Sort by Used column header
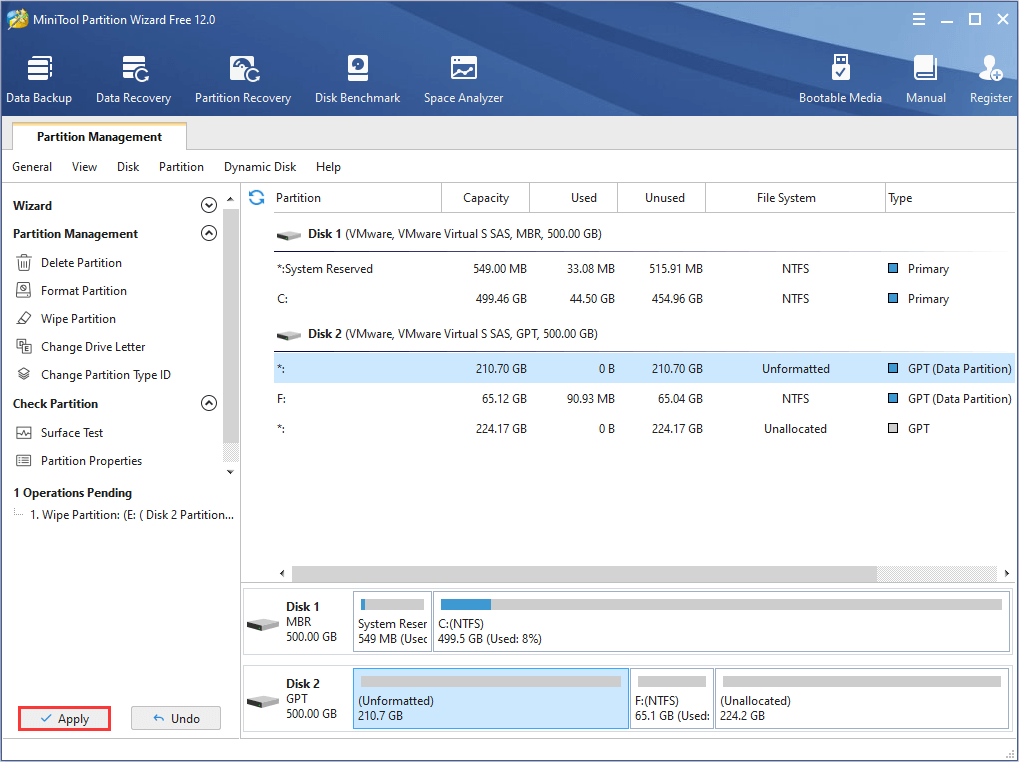This screenshot has height=762, width=1019. (574, 197)
